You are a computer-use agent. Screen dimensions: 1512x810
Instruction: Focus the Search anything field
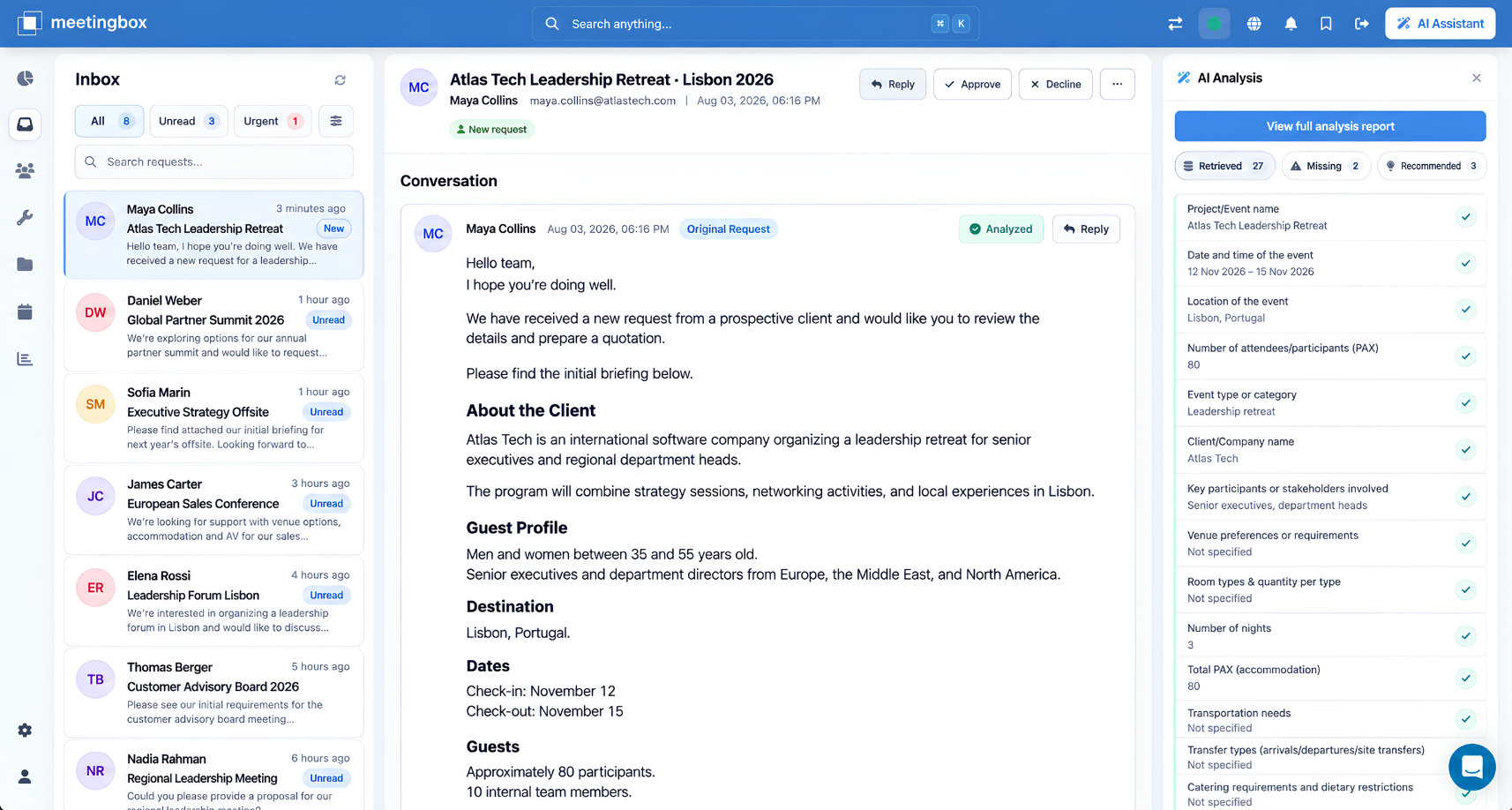tap(755, 24)
